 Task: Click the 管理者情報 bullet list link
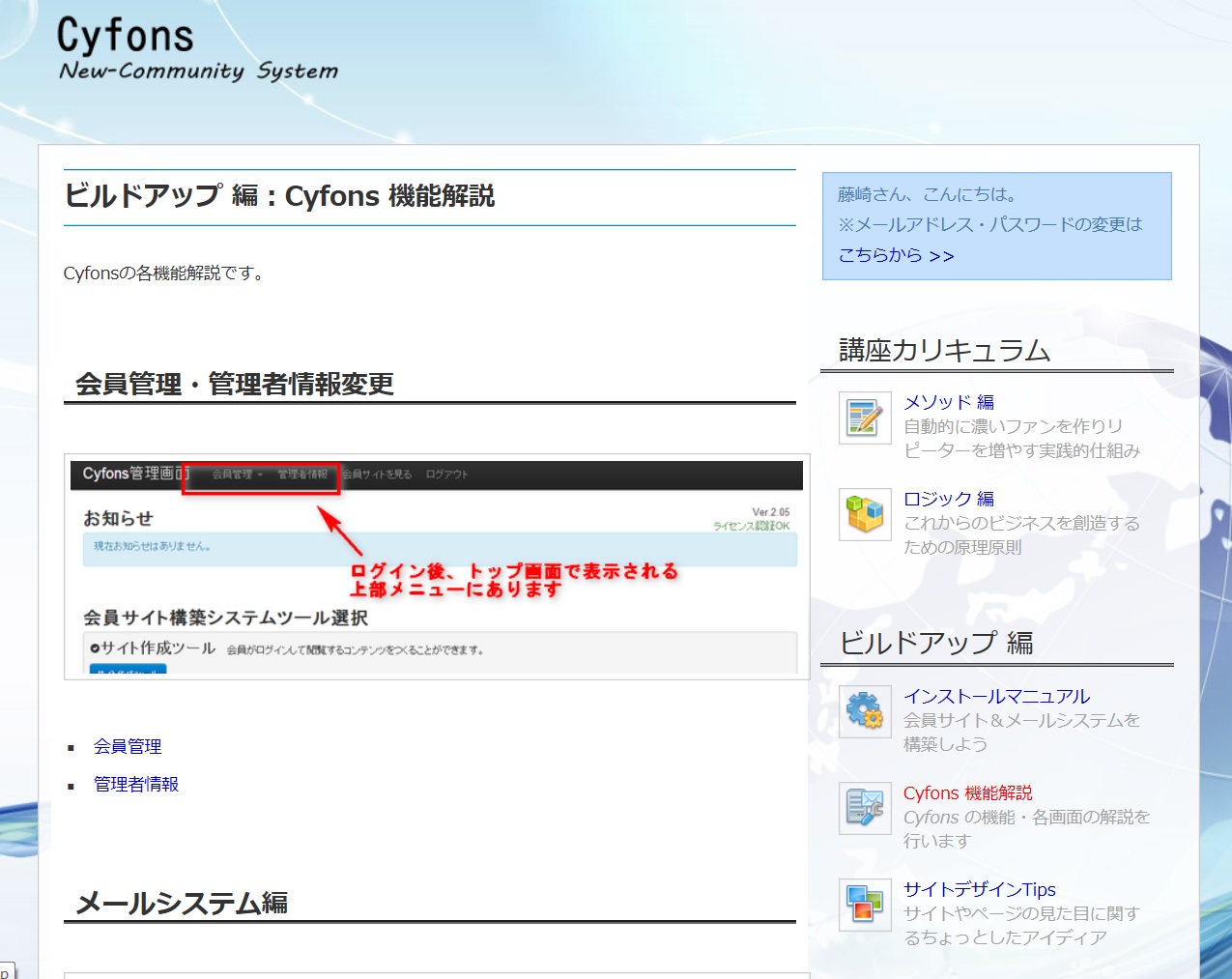coord(136,784)
